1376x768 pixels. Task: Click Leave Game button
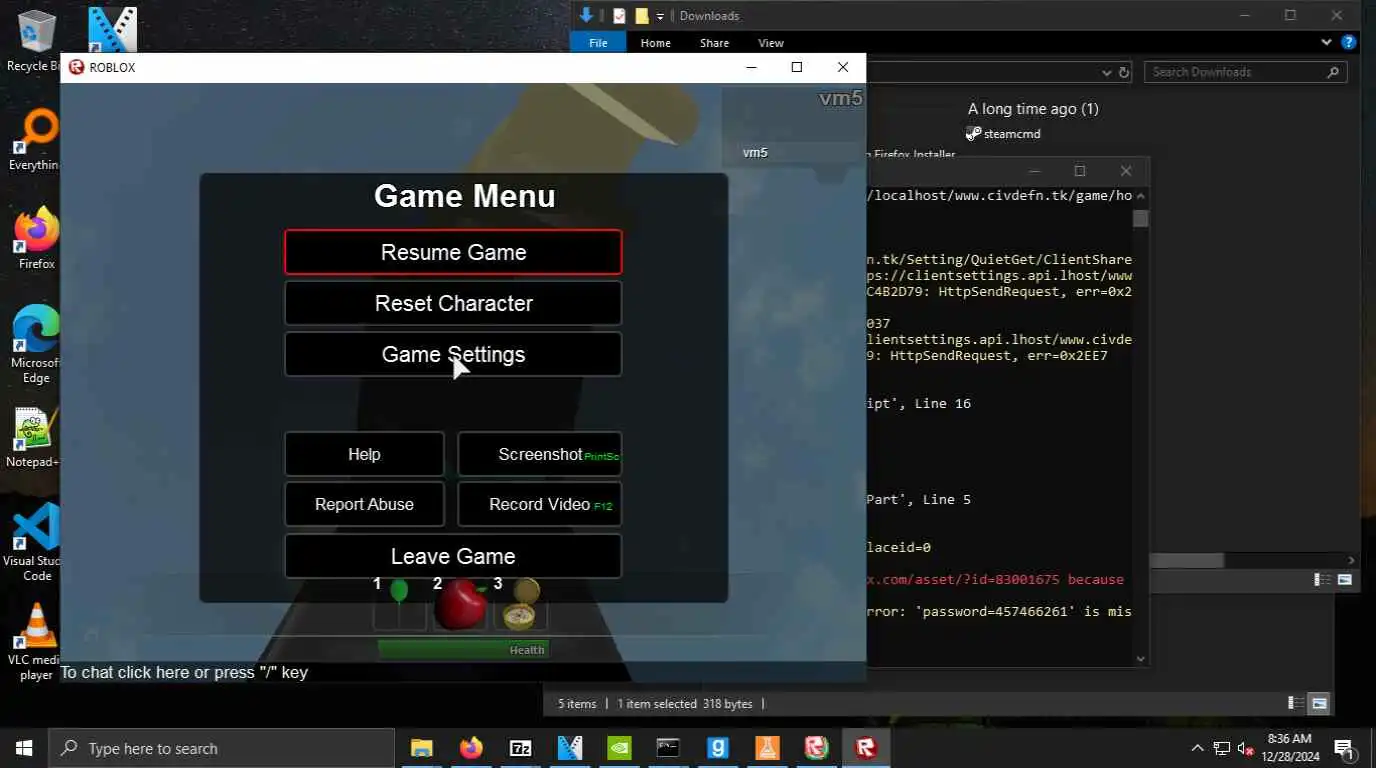point(453,556)
